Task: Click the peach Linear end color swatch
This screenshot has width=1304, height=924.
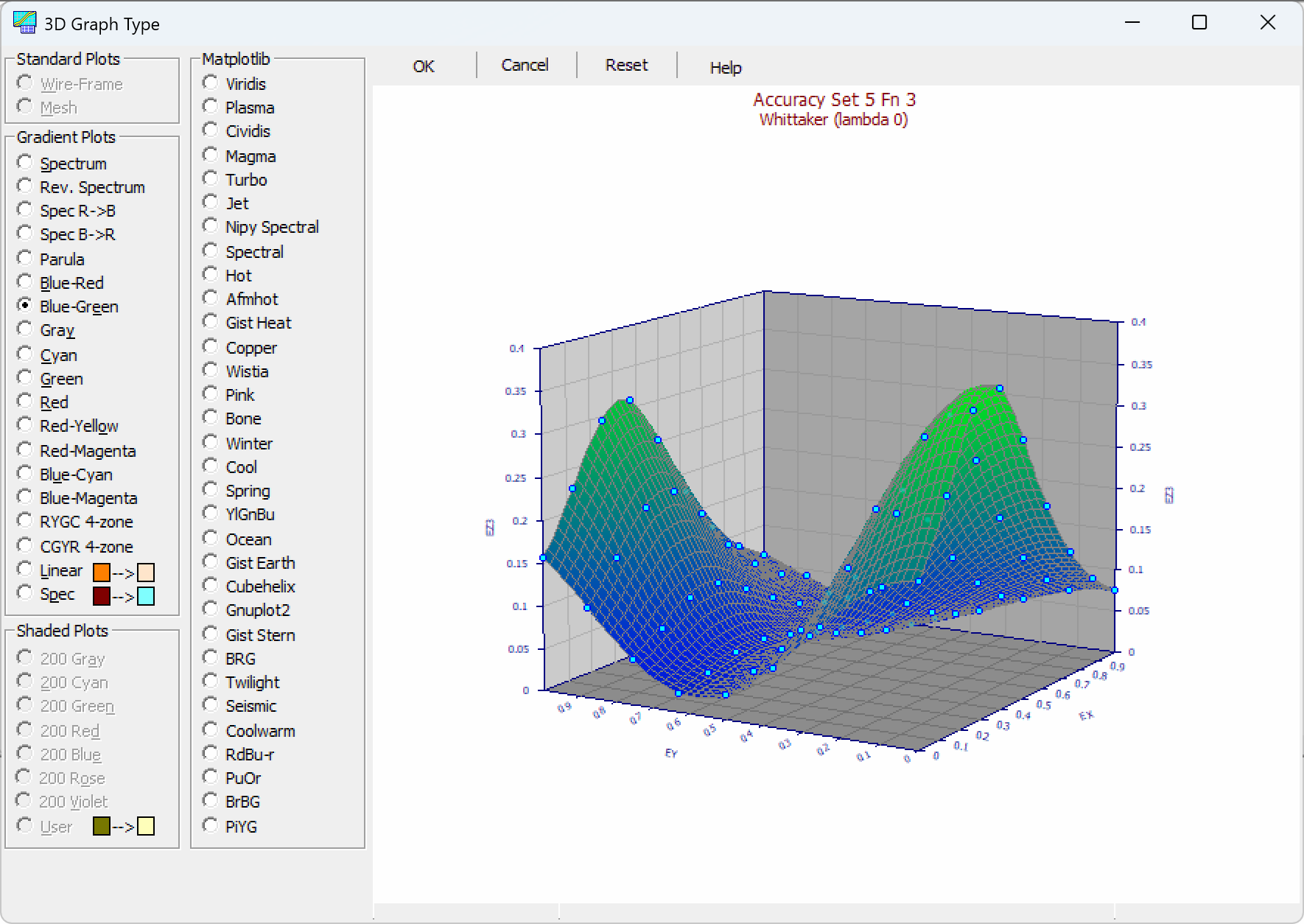Action: click(x=146, y=573)
